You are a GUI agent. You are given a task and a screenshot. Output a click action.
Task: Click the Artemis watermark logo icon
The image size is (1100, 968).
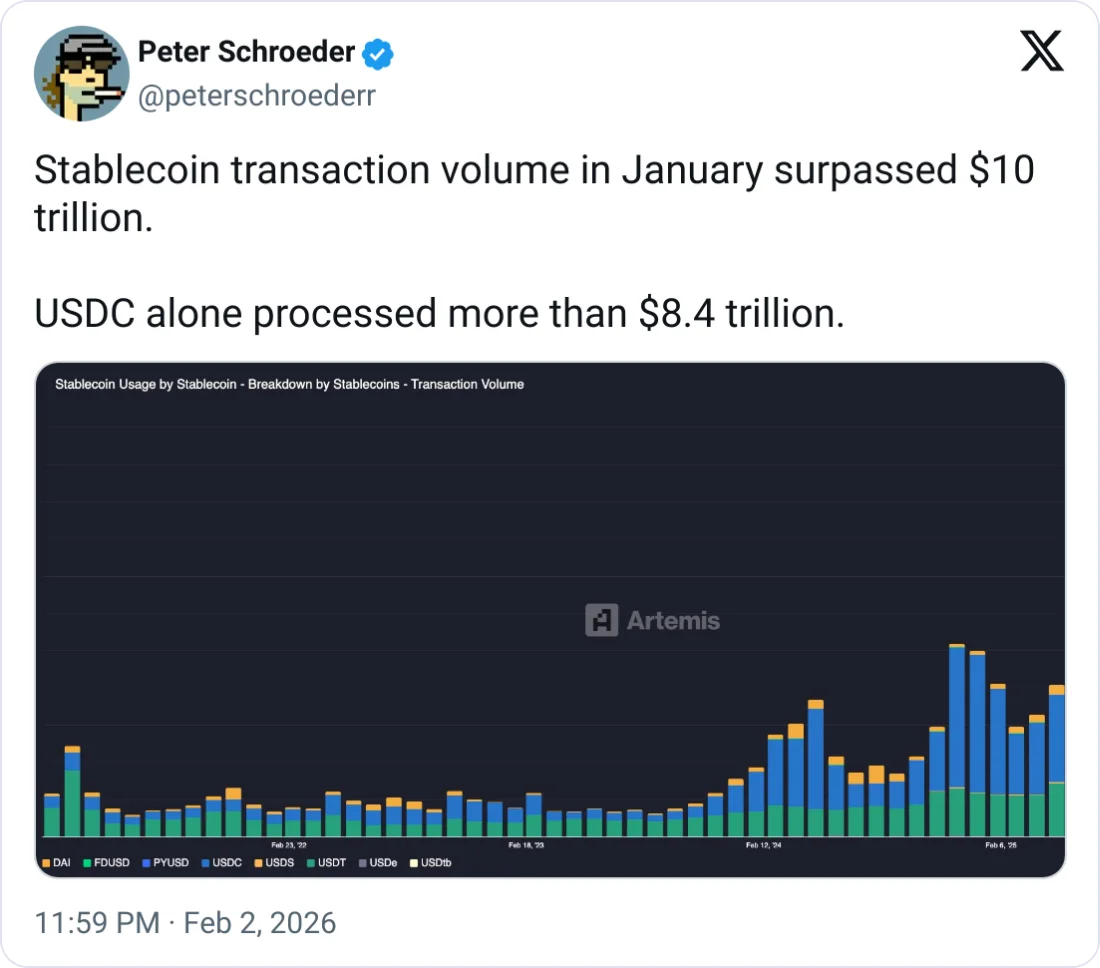601,620
